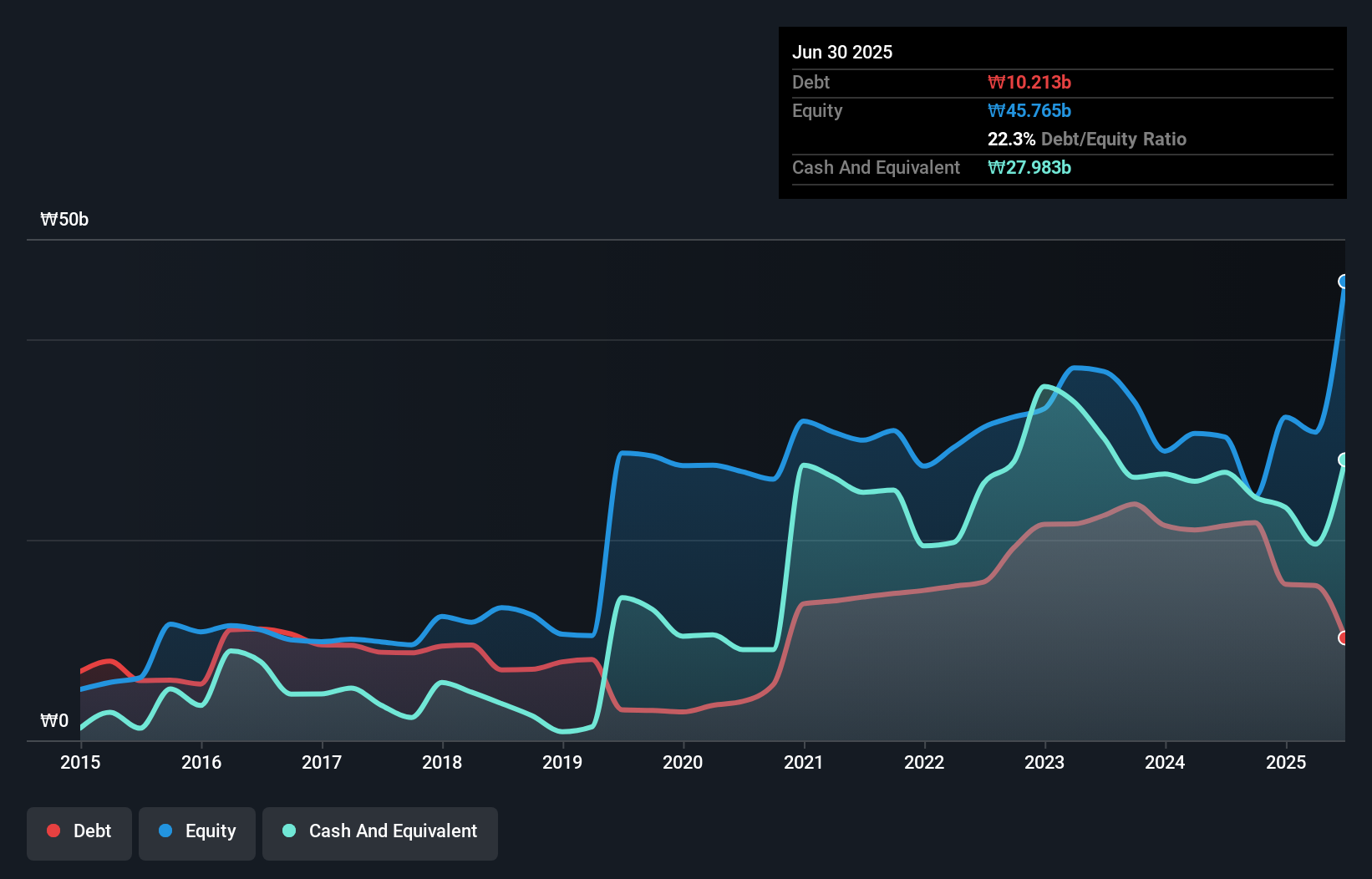The height and width of the screenshot is (879, 1372).
Task: Click the ₩0 axis label icon area
Action: (x=53, y=720)
